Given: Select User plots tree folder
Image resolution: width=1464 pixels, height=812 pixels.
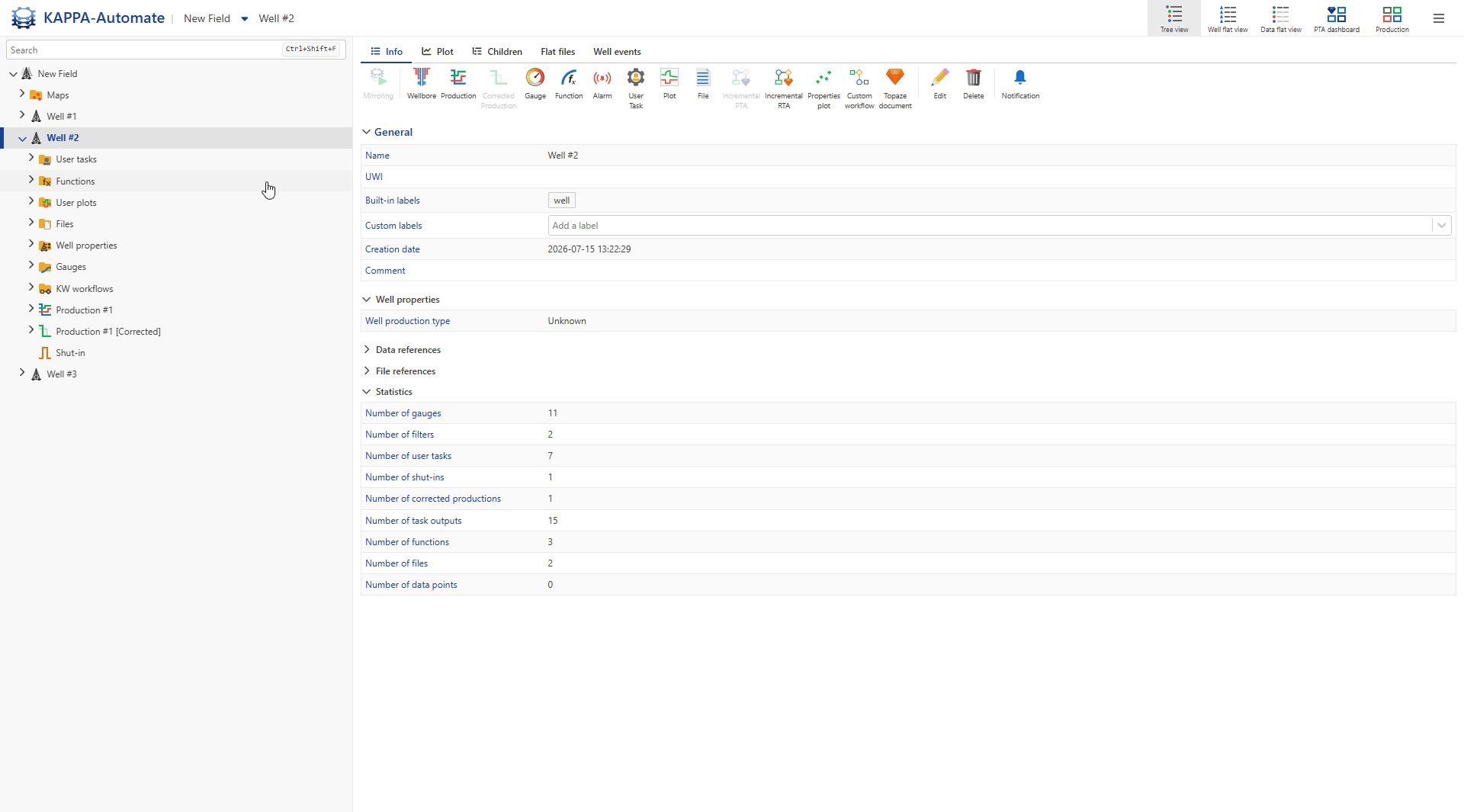Looking at the screenshot, I should 75,203.
